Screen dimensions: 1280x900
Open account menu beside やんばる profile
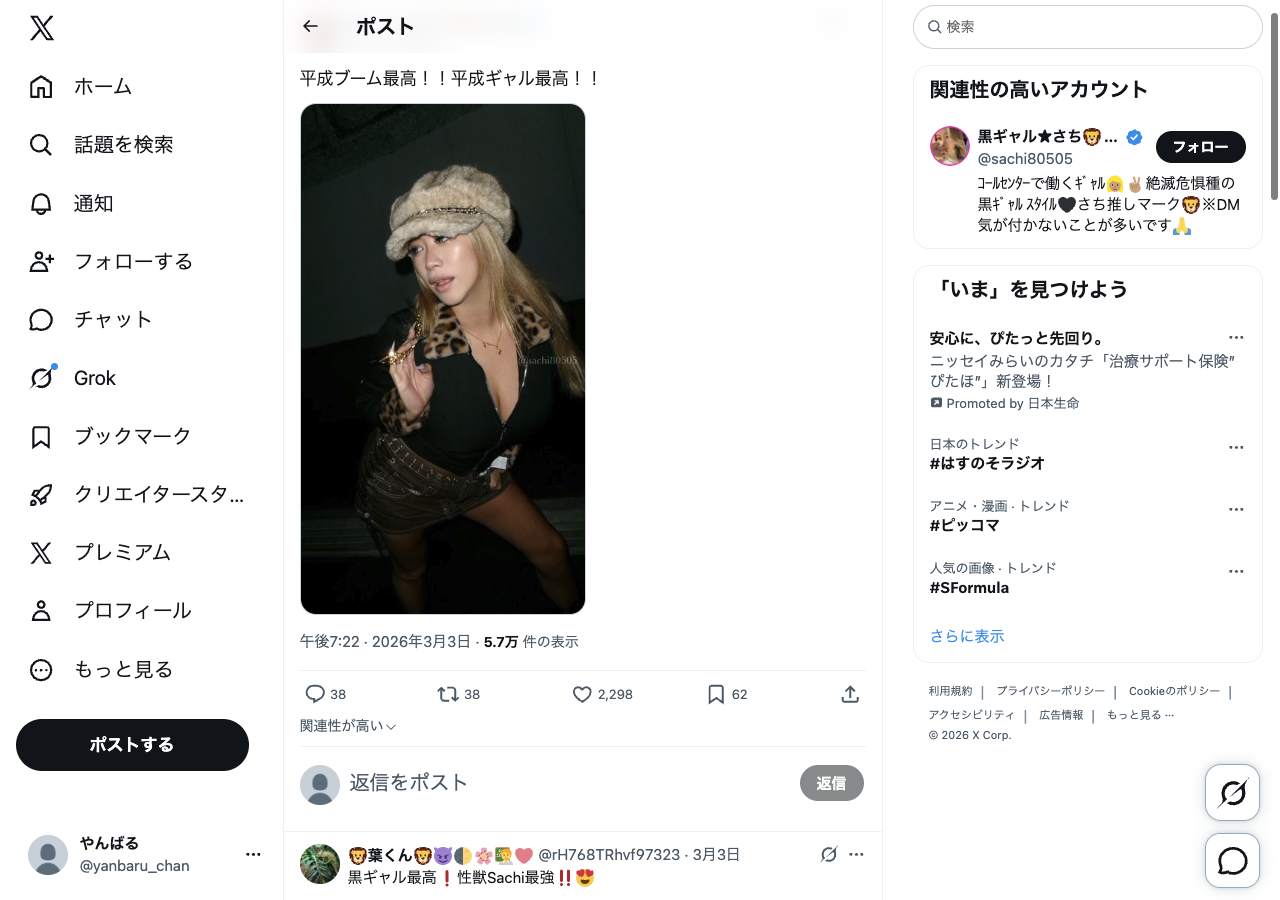click(253, 854)
